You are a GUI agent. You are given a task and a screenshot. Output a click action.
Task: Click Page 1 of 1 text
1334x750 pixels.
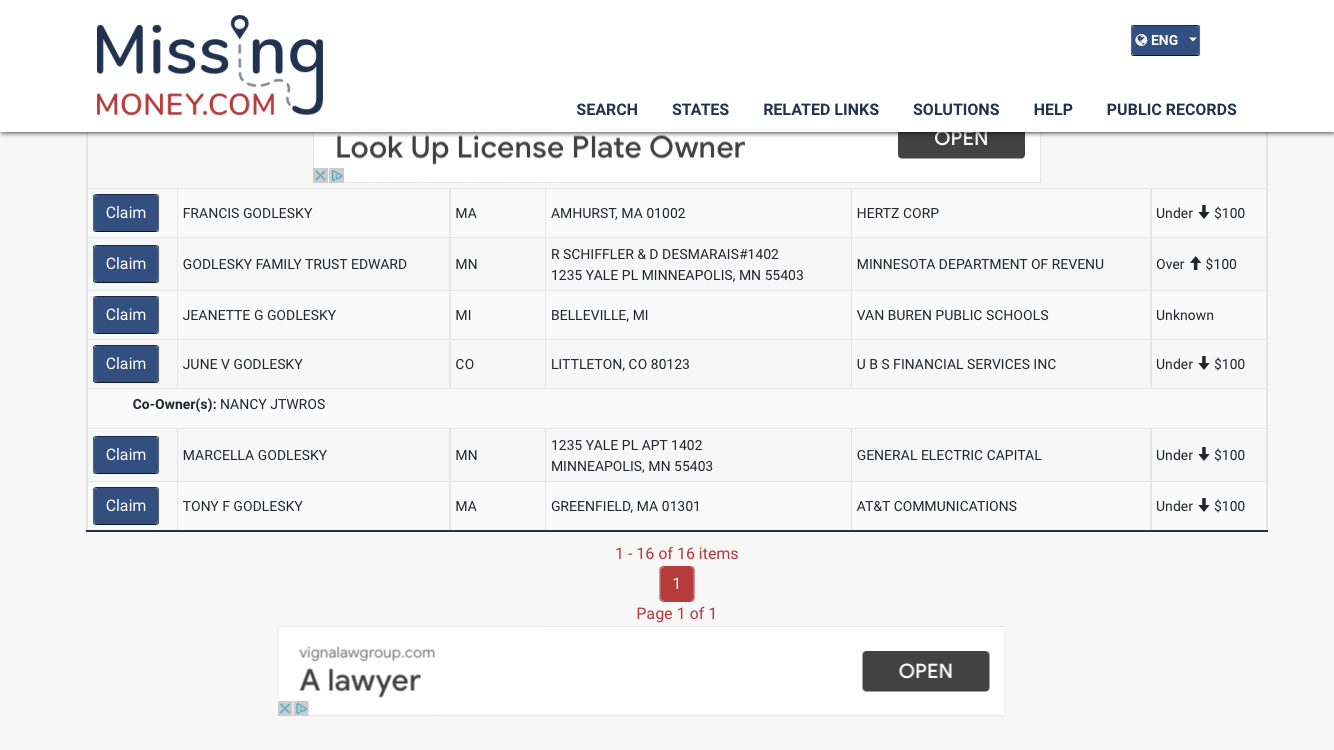[x=677, y=614]
